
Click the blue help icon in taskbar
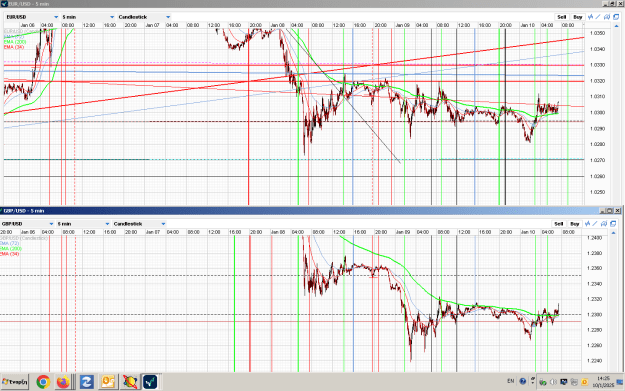(x=523, y=381)
